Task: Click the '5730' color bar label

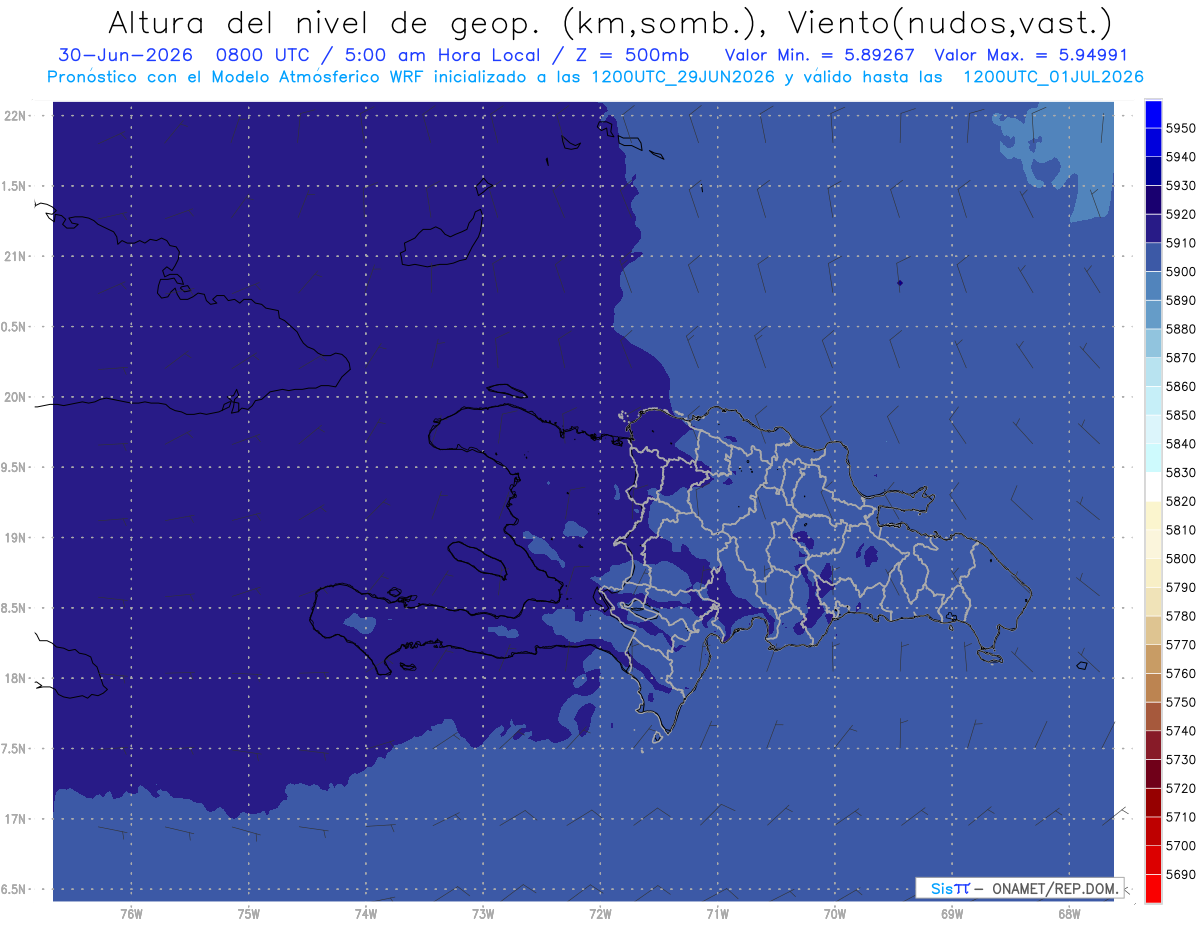Action: [1180, 760]
